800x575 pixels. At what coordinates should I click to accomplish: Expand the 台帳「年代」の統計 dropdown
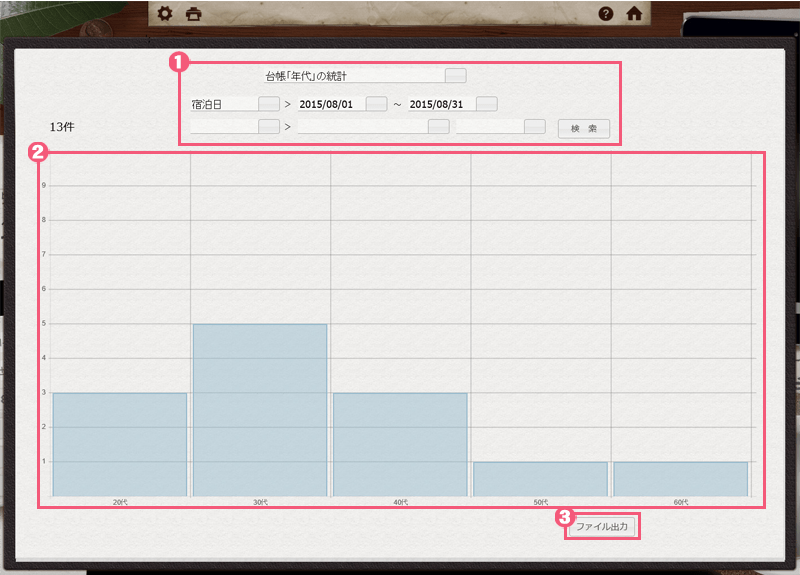[455, 75]
